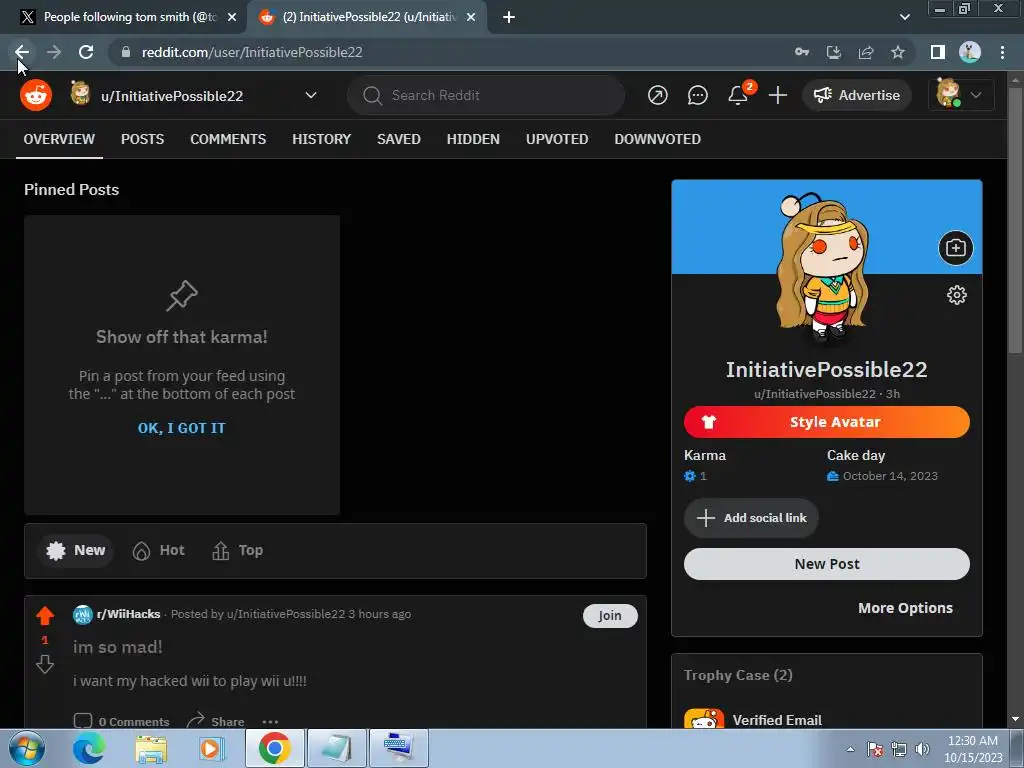
Task: Open the 0 Comments link on the post
Action: [x=121, y=721]
